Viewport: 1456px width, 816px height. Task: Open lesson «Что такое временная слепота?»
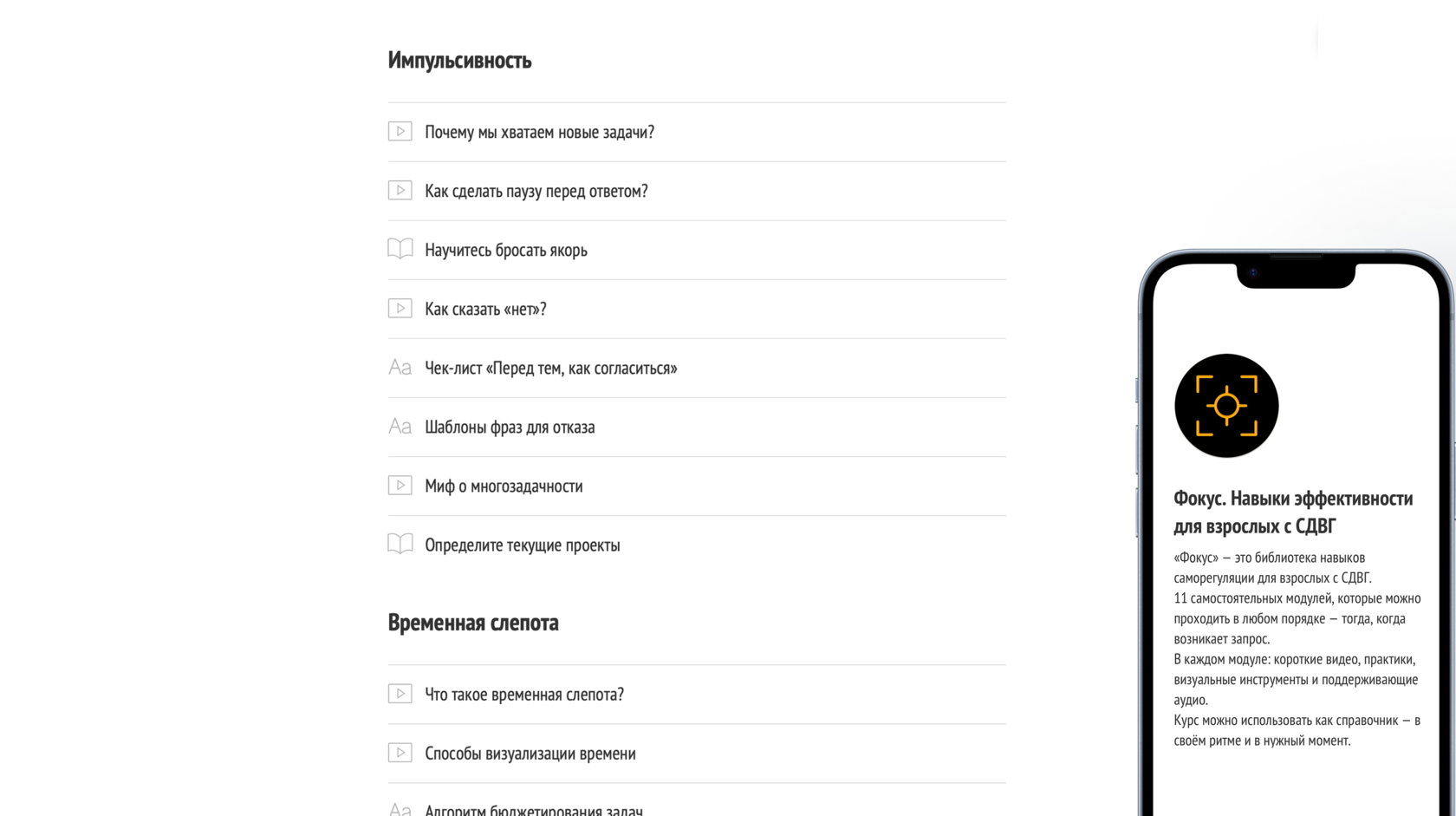point(523,694)
